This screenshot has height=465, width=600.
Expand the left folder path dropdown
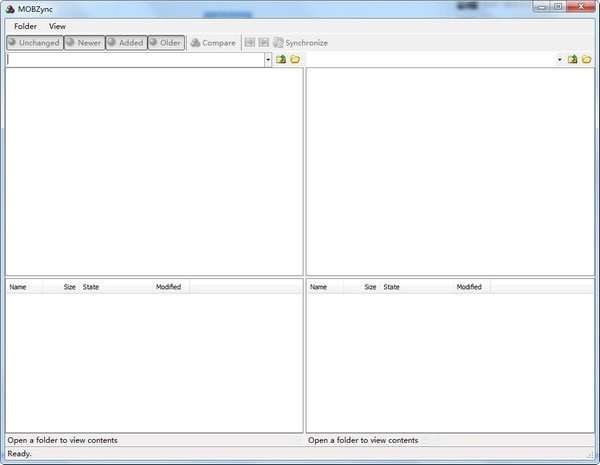[268, 60]
